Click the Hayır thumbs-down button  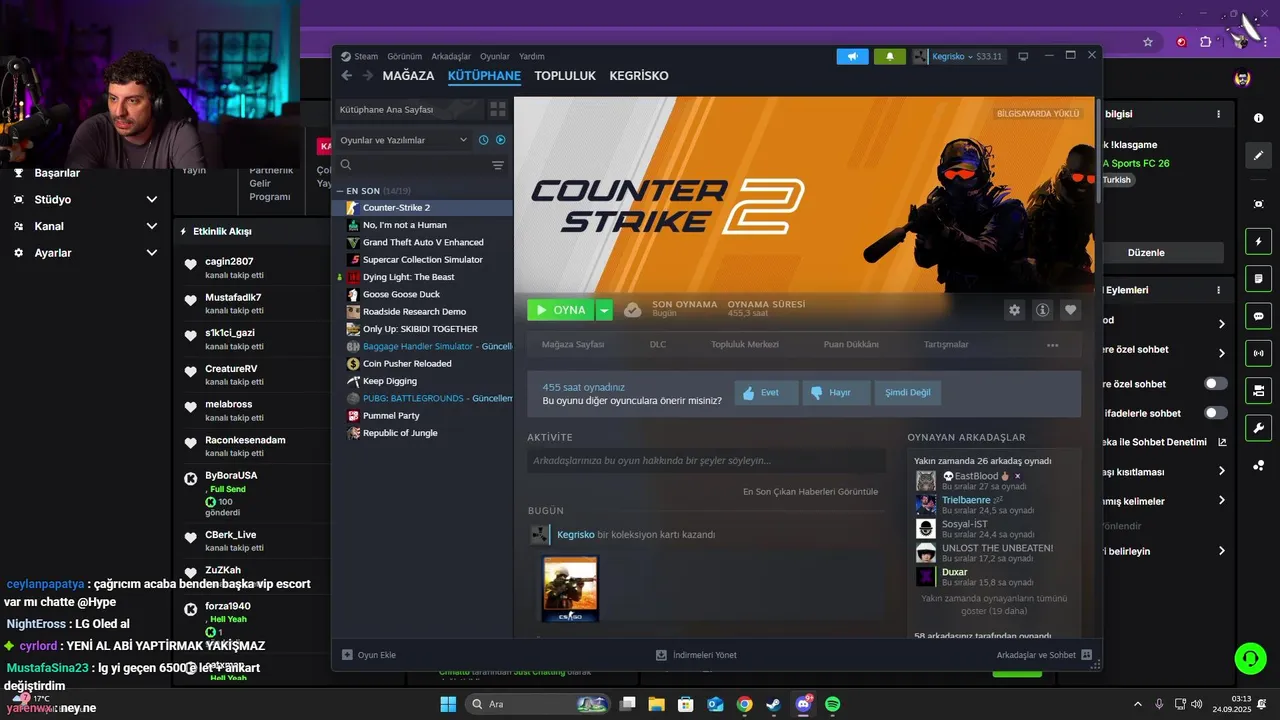coord(836,392)
